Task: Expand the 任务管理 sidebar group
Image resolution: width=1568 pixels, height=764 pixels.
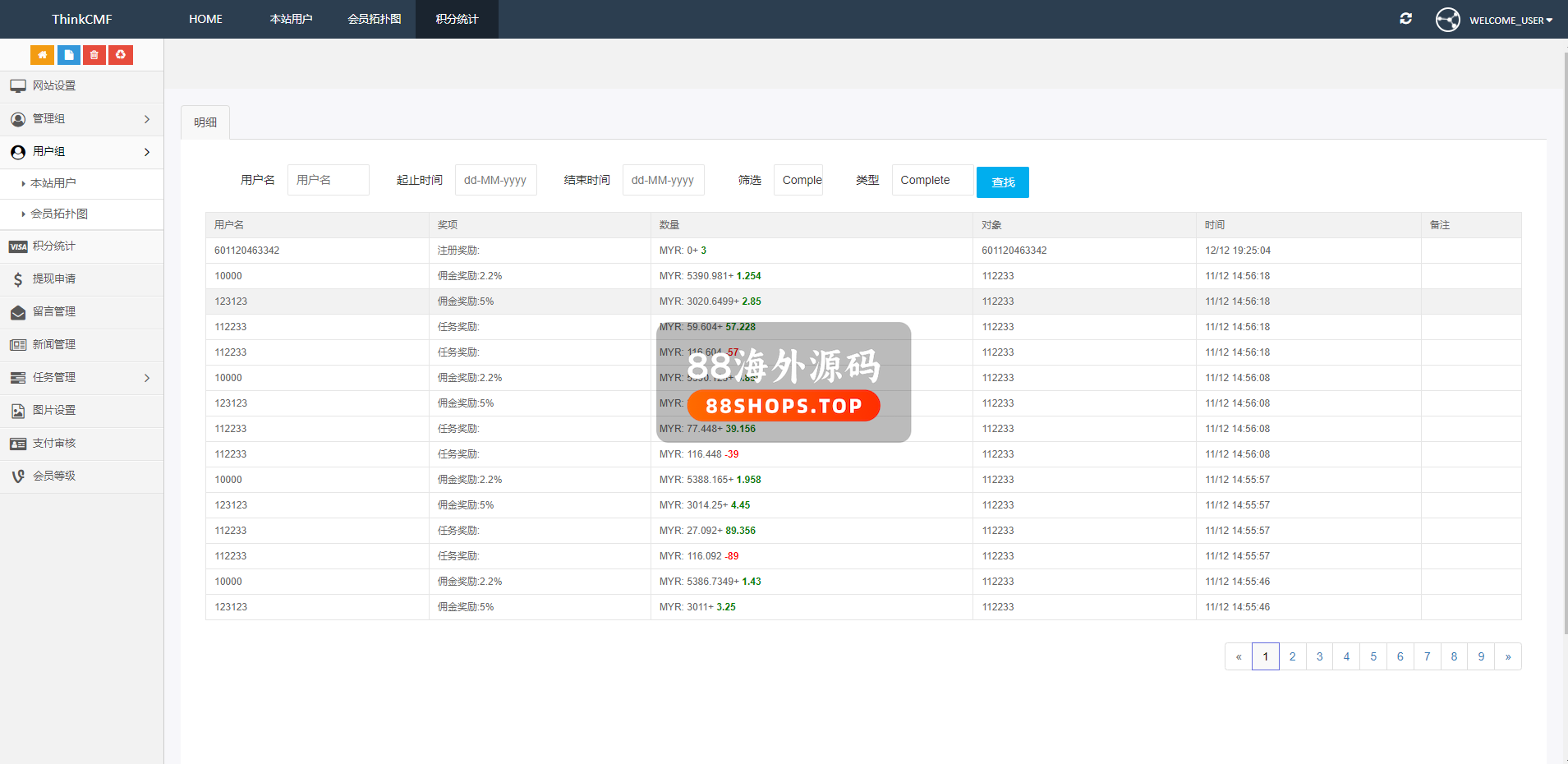Action: [x=81, y=378]
